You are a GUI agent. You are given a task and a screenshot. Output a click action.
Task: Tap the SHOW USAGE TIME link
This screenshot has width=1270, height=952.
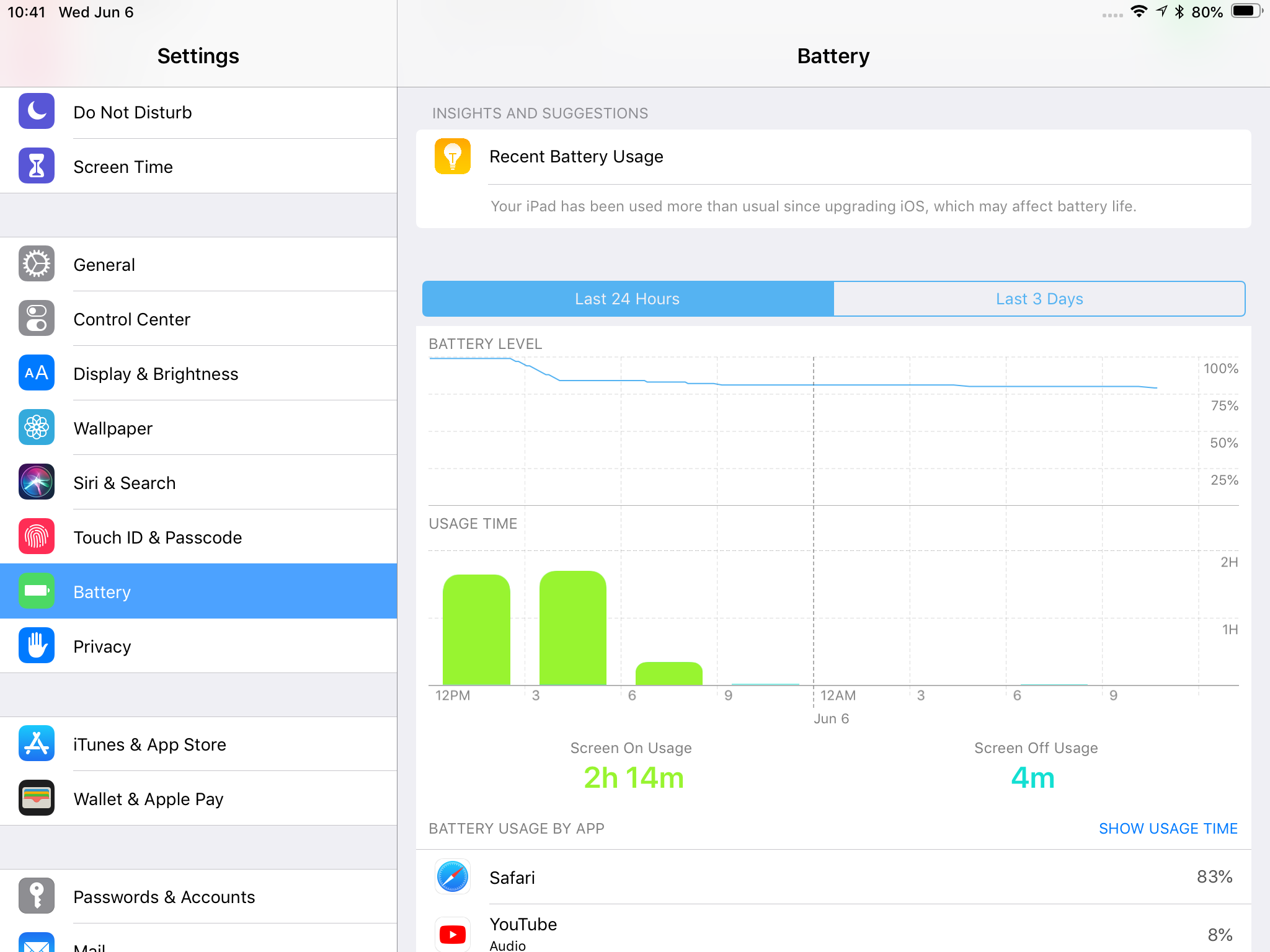[x=1168, y=829]
